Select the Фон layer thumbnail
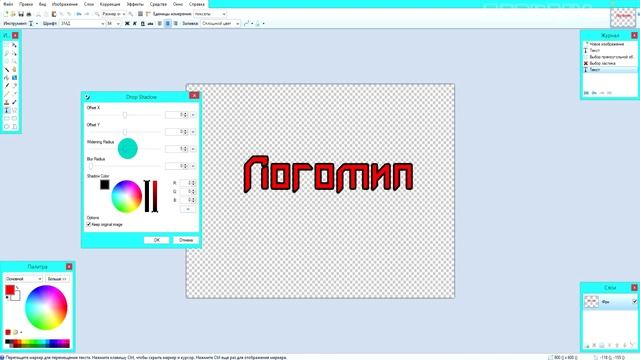640x360 pixels. coord(591,302)
